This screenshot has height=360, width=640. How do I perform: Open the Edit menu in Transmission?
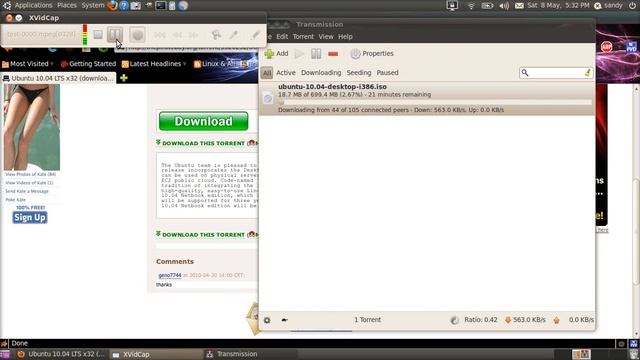[x=282, y=37]
